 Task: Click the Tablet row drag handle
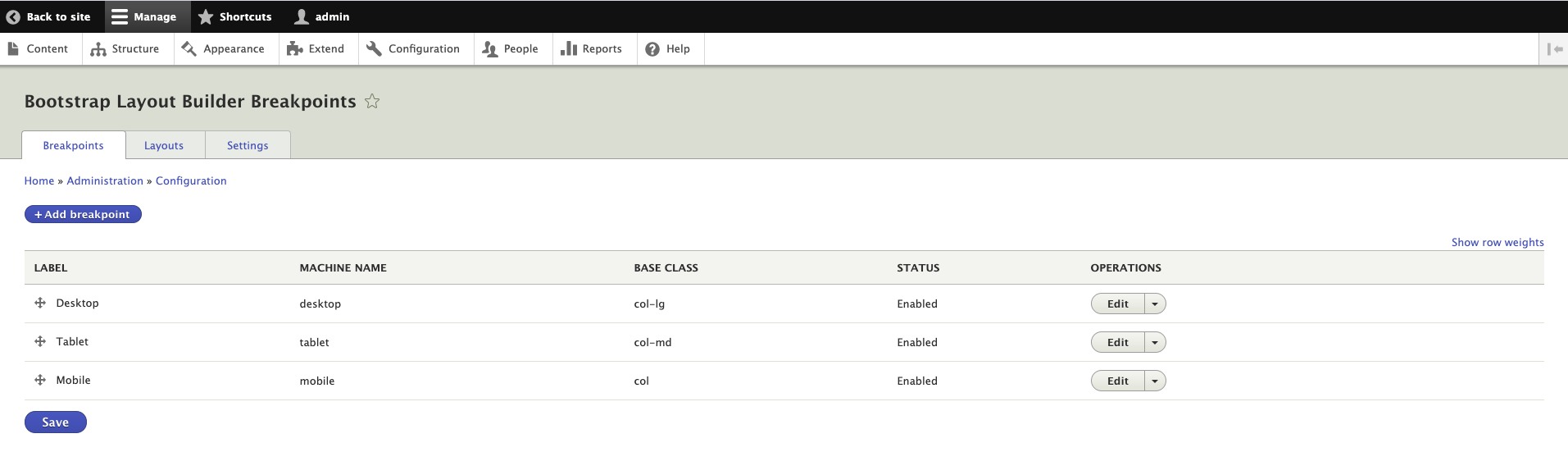40,342
